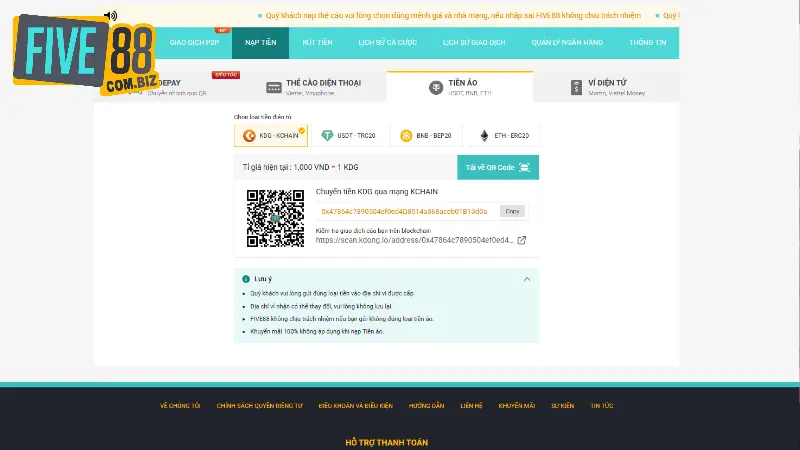Click the Tải về QR Code button
This screenshot has width=800, height=450.
tap(498, 167)
